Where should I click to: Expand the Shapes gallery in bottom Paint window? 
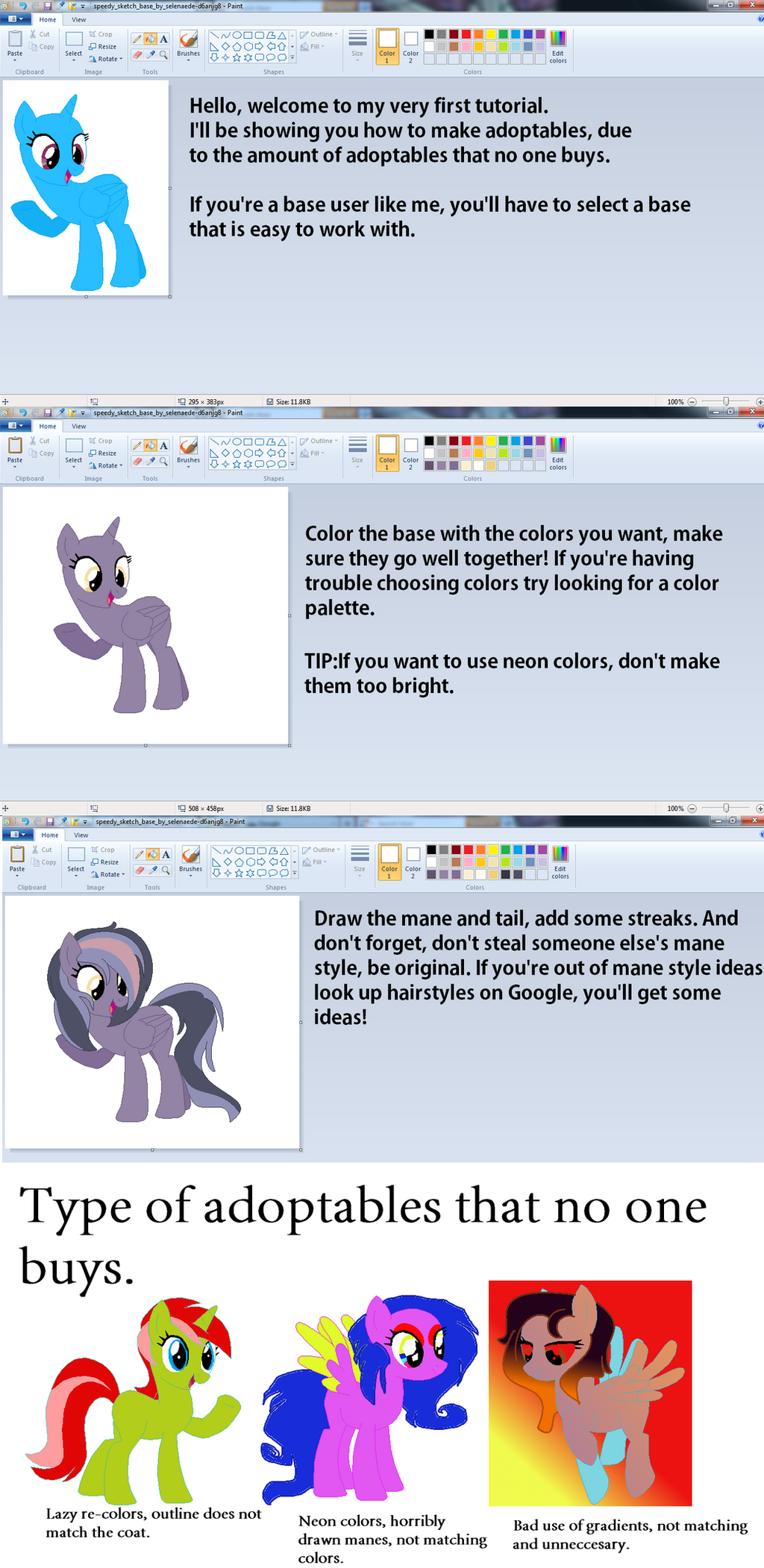click(x=295, y=873)
